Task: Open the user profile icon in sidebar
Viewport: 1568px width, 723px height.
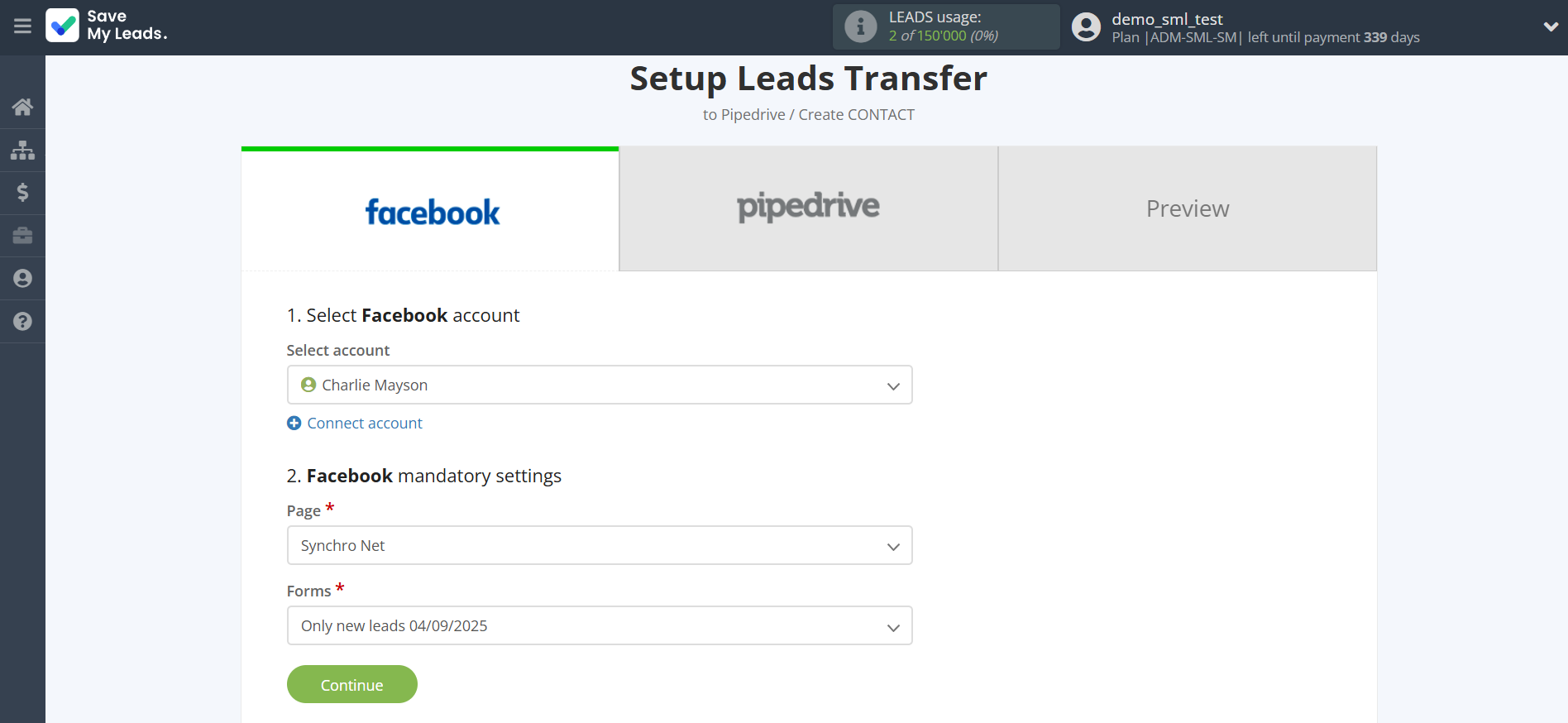Action: tap(22, 279)
